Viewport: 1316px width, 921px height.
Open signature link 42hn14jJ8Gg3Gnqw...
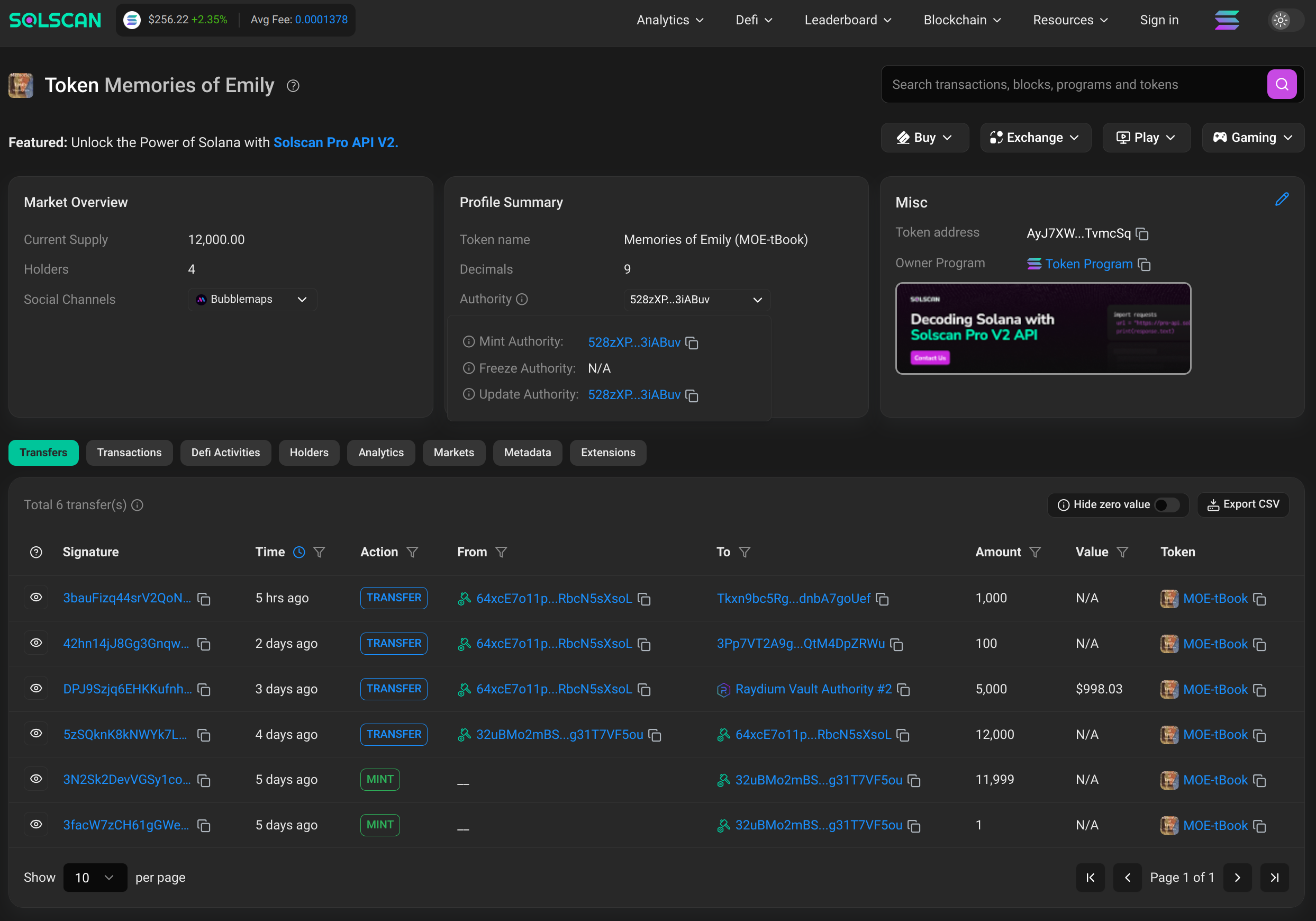(x=126, y=644)
